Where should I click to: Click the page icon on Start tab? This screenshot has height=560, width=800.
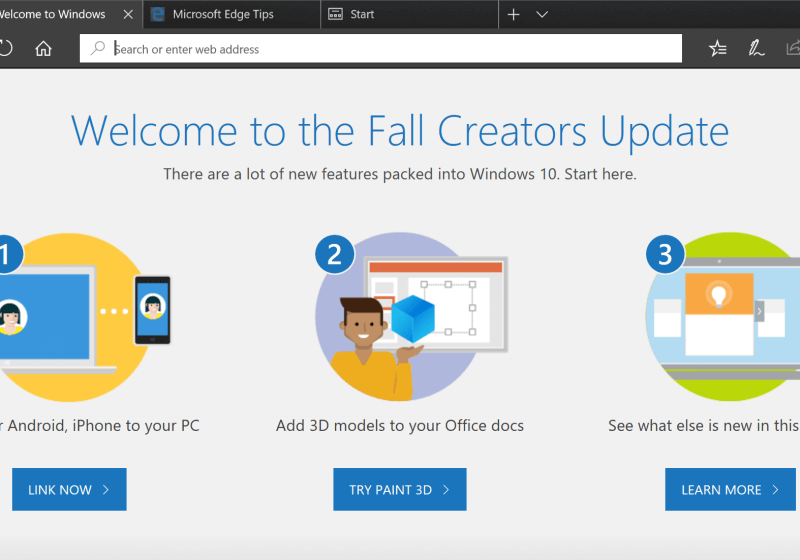coord(335,14)
